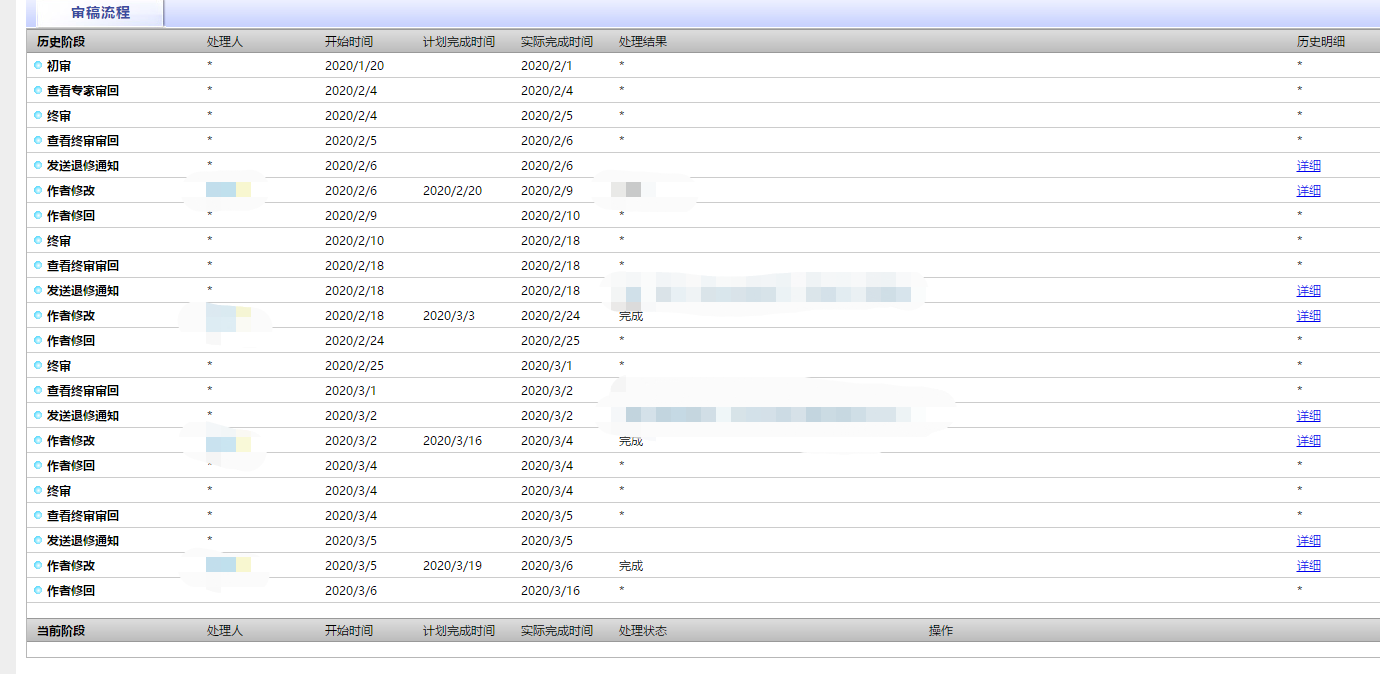Click the 操作 header in current stage bar
The height and width of the screenshot is (674, 1380).
940,631
